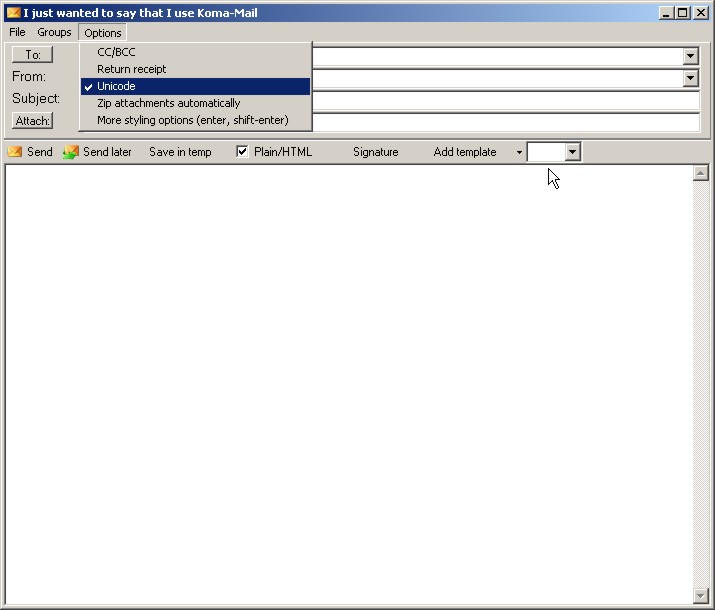Open the File menu

17,32
